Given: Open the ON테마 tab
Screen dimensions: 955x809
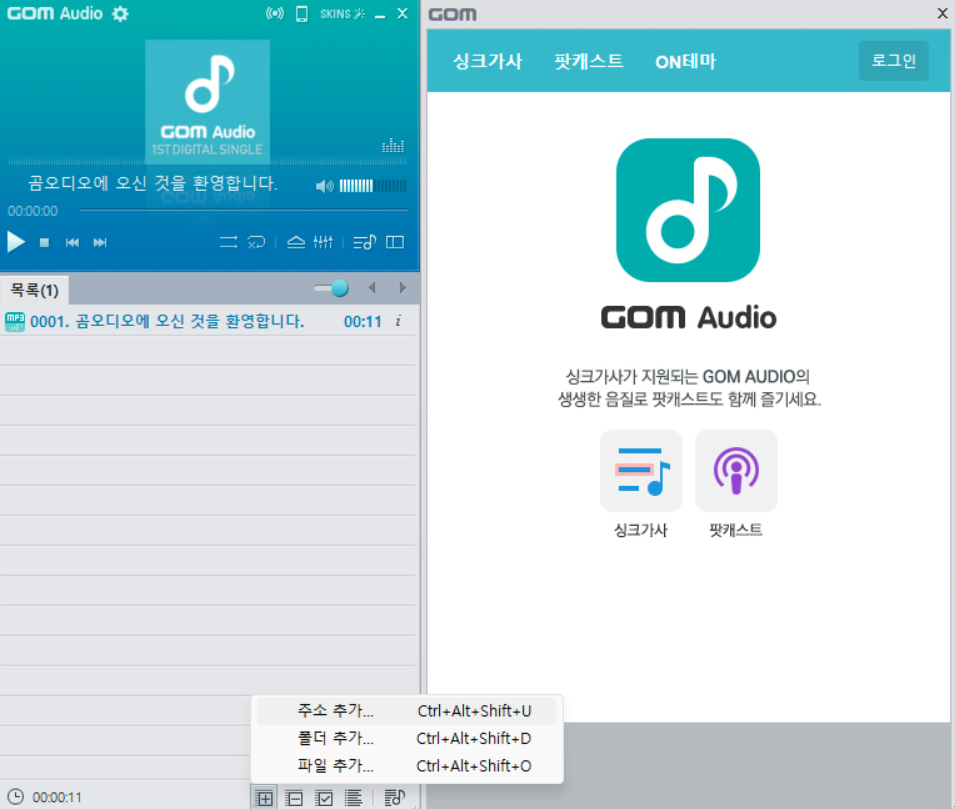Looking at the screenshot, I should point(686,62).
